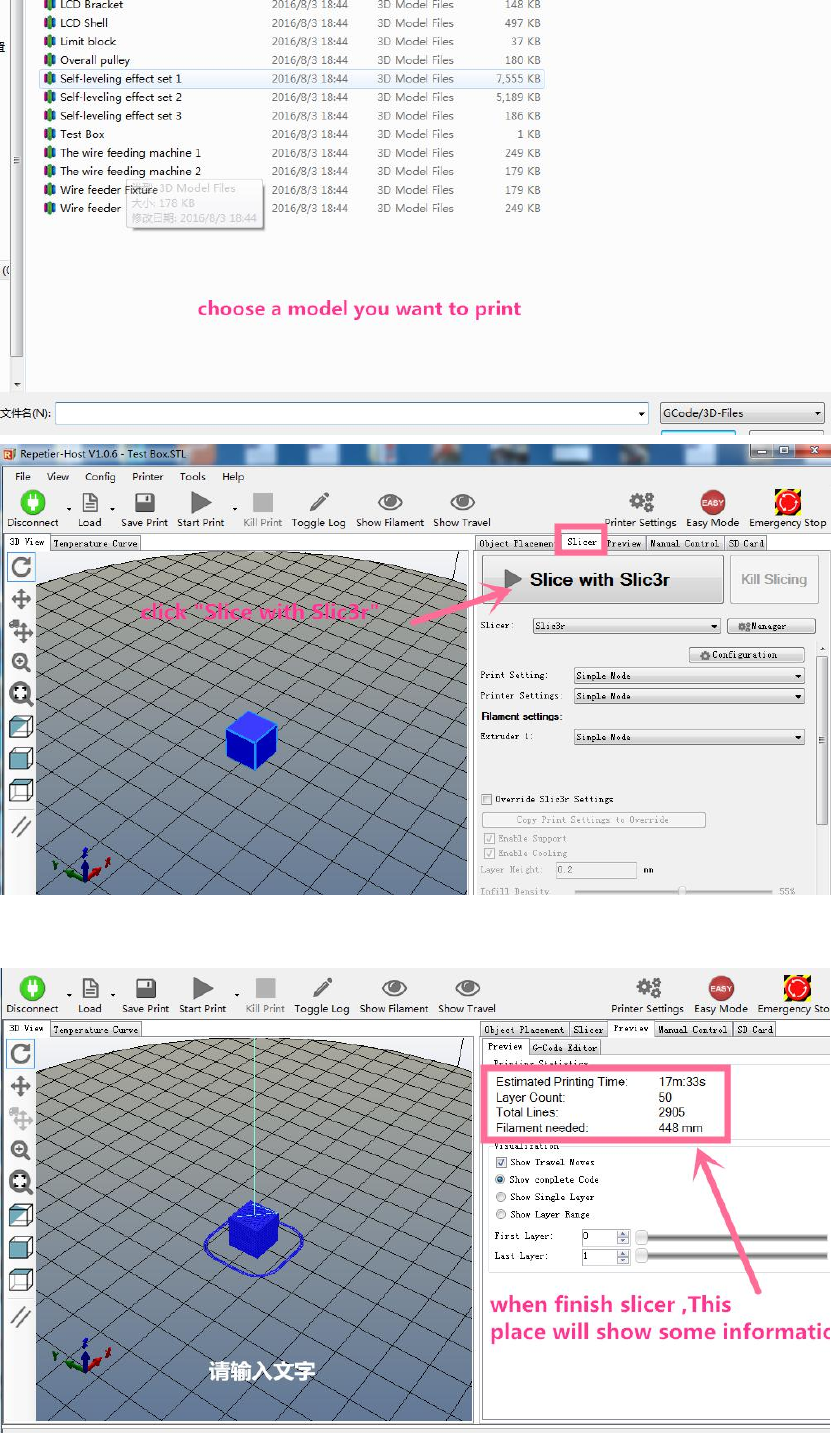
Task: Click the zoom-to-fit icon in Slicer-tab window
Action: tap(20, 694)
